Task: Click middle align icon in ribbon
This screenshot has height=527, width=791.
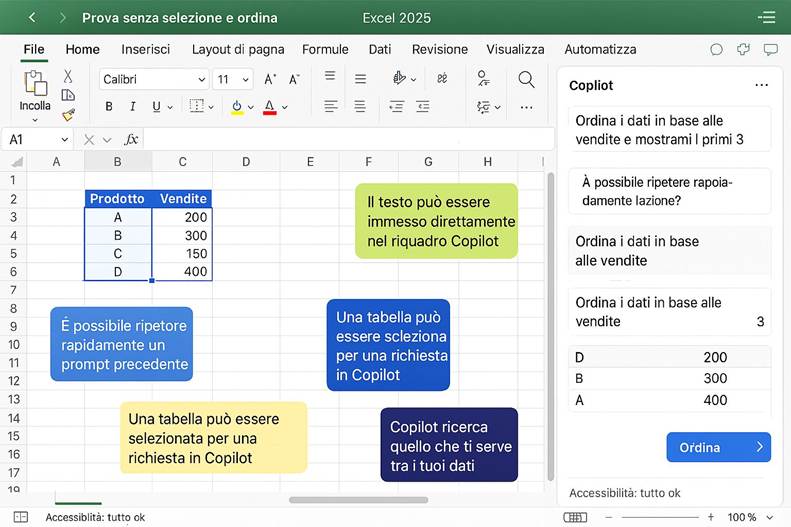Action: click(360, 79)
